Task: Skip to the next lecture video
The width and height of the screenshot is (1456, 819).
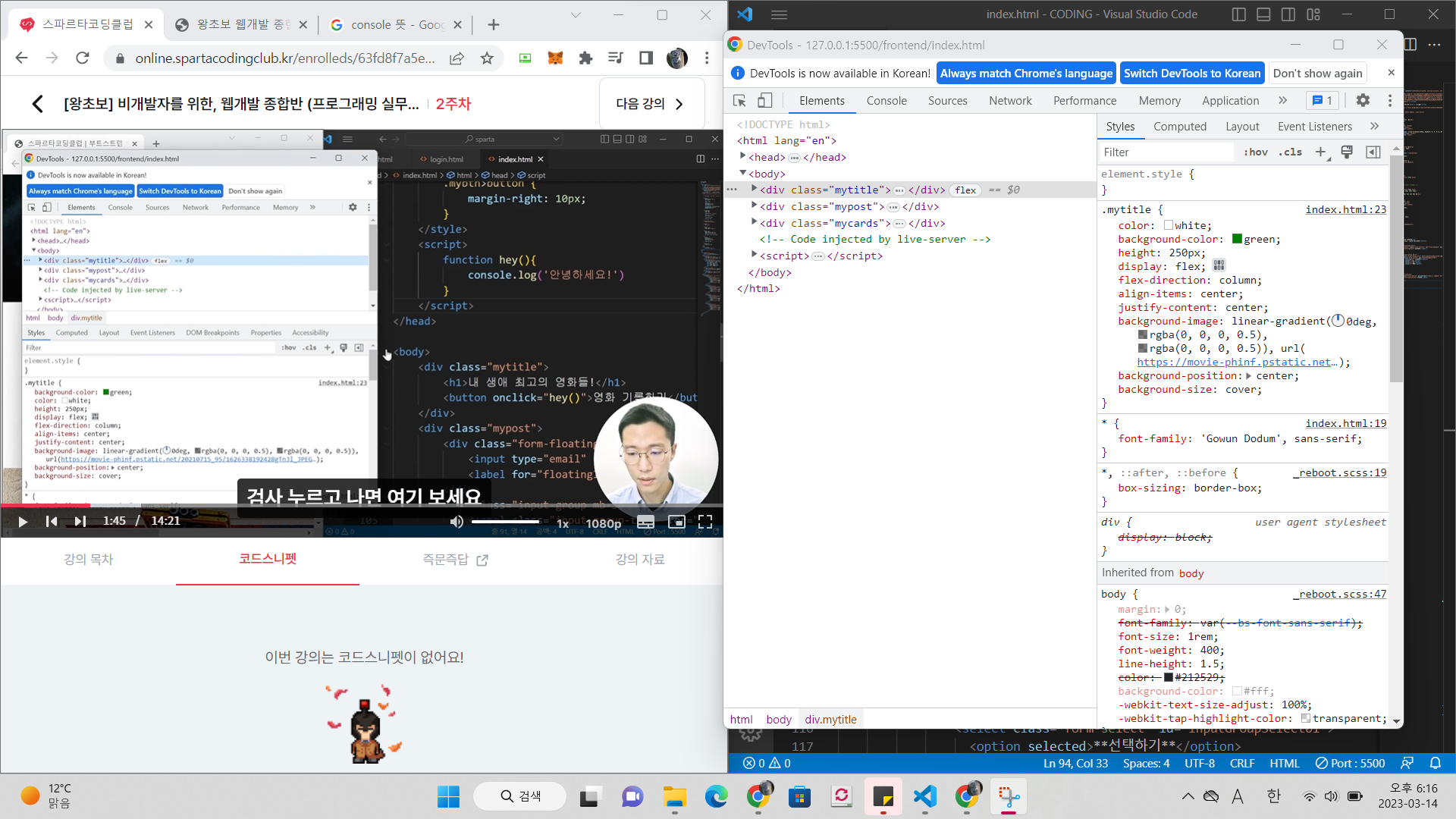Action: pyautogui.click(x=80, y=521)
